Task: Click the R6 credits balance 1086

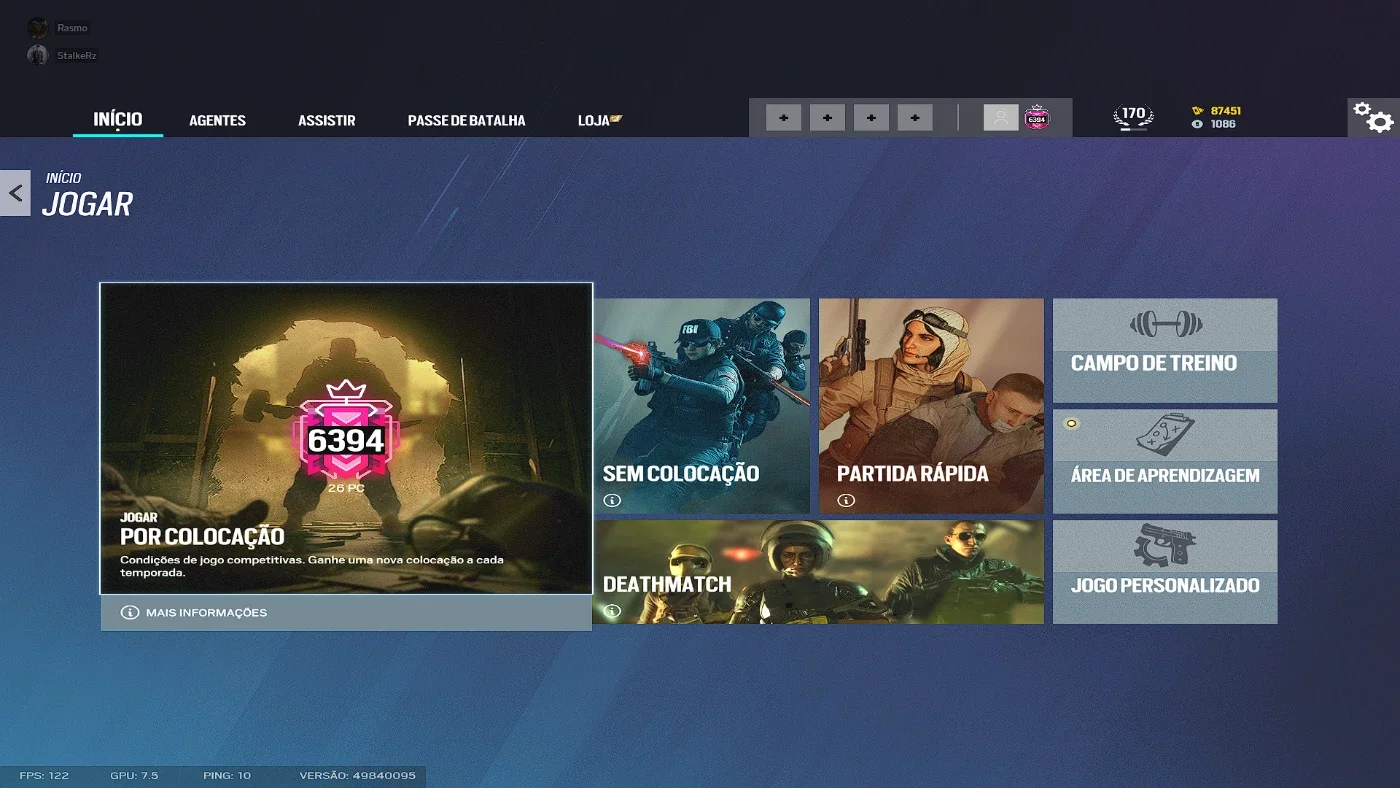Action: point(1214,124)
